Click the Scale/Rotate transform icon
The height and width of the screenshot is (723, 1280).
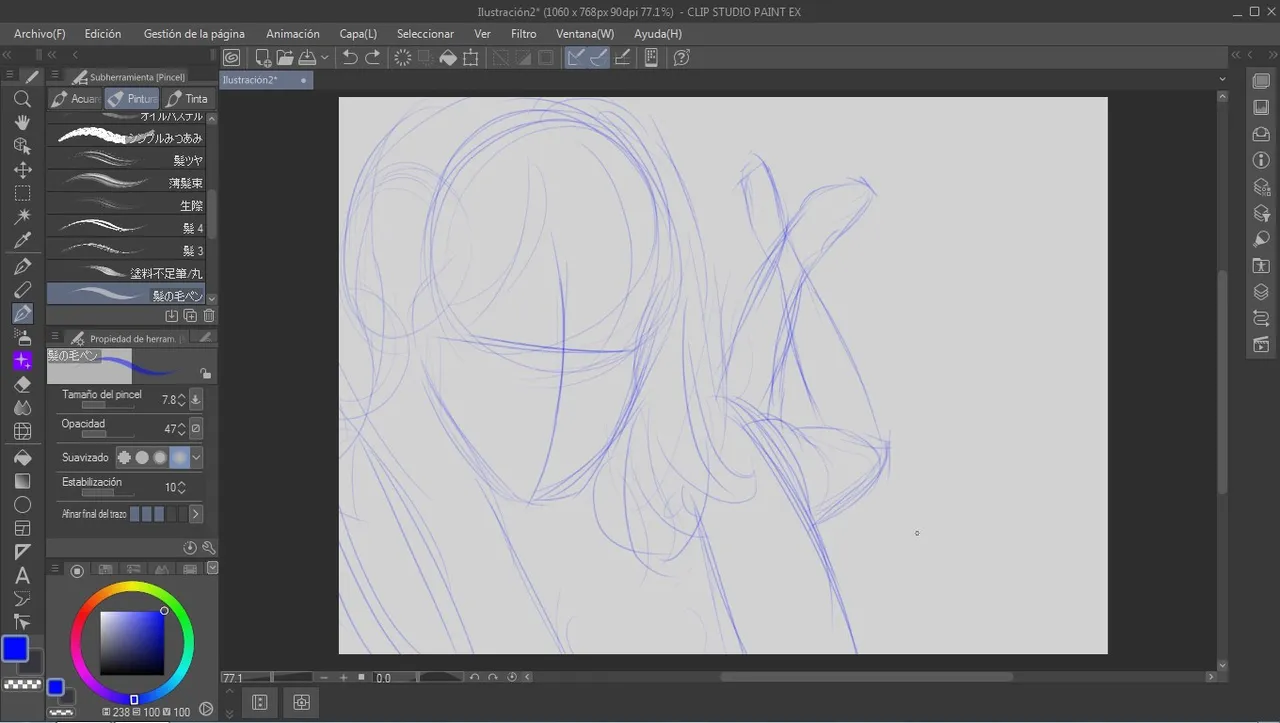pos(471,58)
